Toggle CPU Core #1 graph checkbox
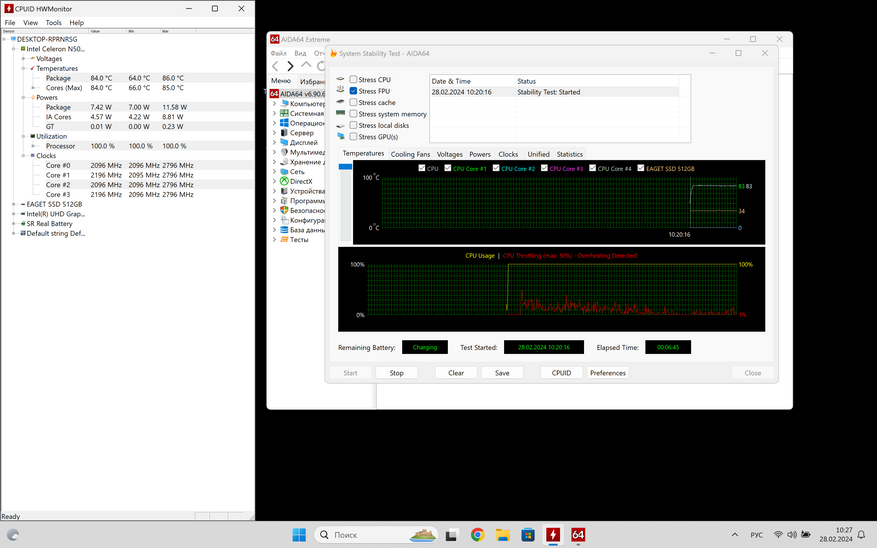Image resolution: width=877 pixels, height=548 pixels. tap(448, 169)
